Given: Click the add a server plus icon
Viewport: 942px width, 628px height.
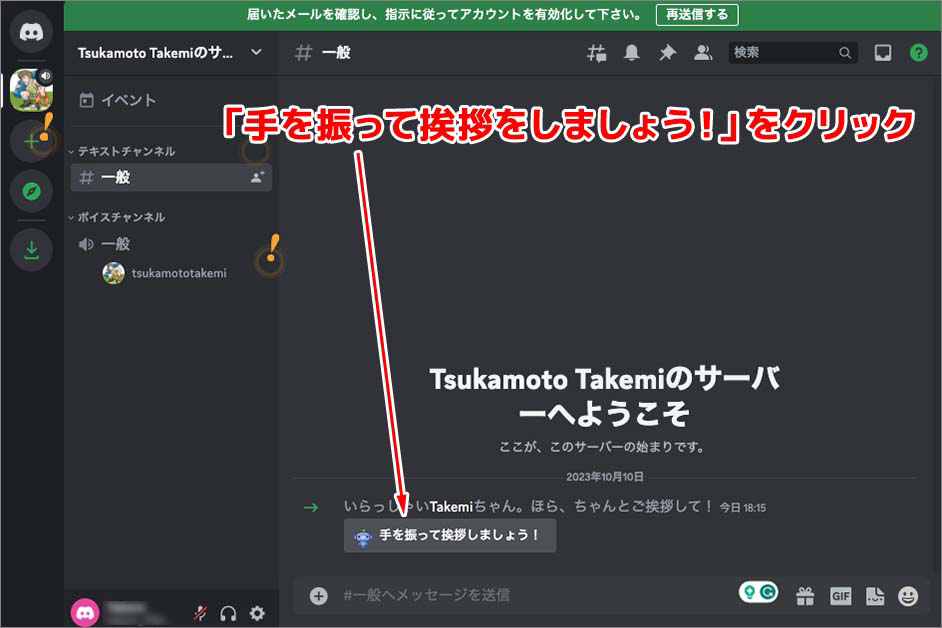Looking at the screenshot, I should (31, 141).
